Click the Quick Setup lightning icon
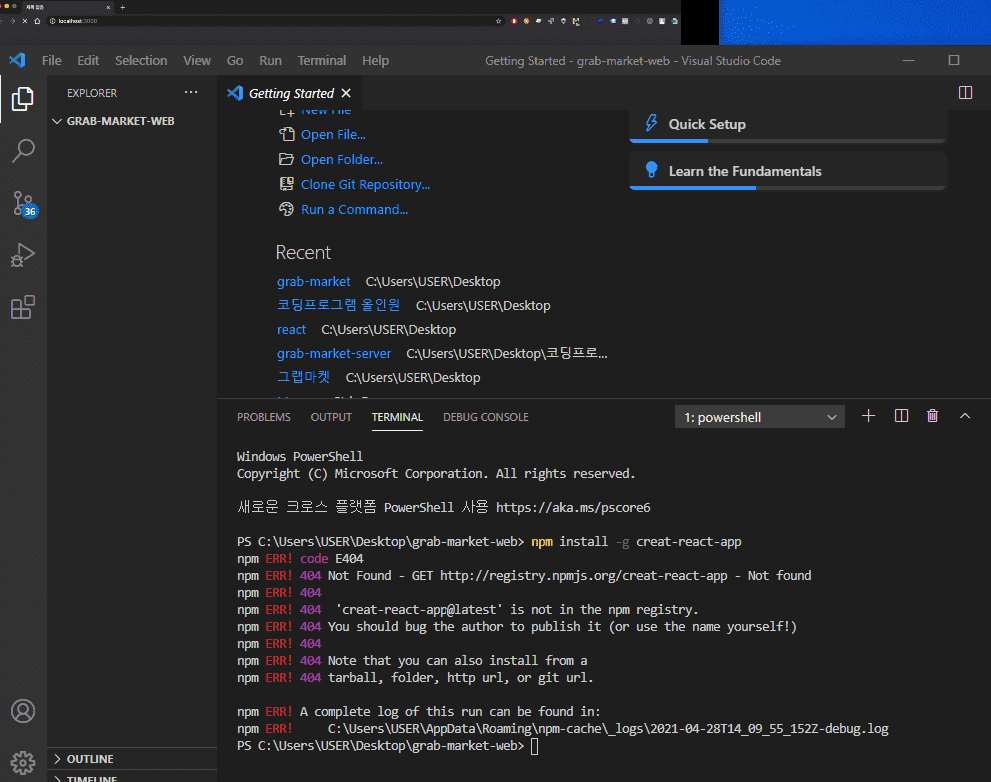The image size is (991, 782). pos(652,123)
